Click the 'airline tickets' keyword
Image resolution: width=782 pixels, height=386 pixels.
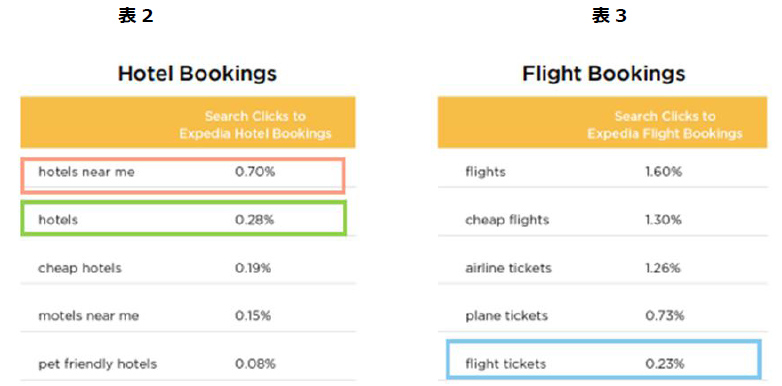(508, 268)
